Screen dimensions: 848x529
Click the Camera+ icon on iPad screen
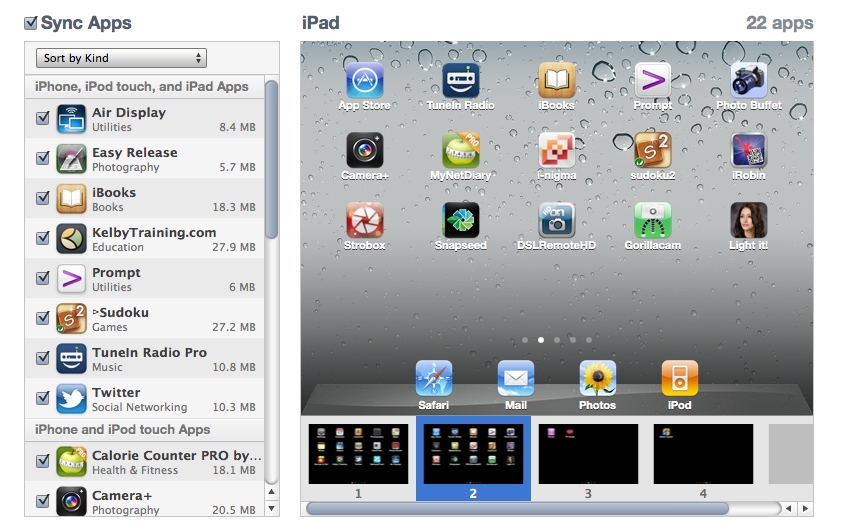(x=365, y=150)
